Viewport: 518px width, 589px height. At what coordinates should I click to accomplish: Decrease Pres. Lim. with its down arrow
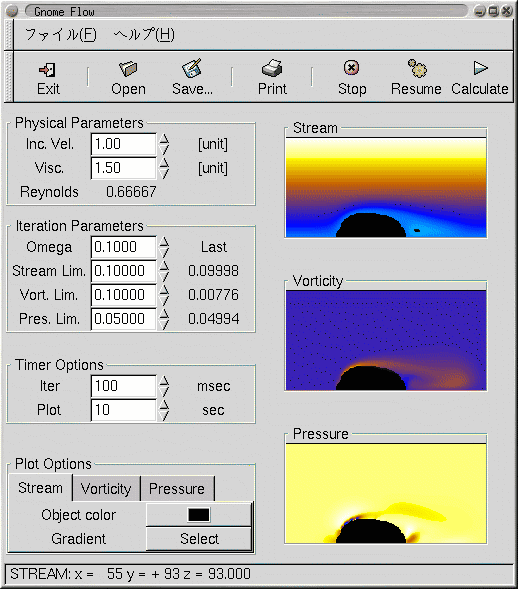[164, 324]
